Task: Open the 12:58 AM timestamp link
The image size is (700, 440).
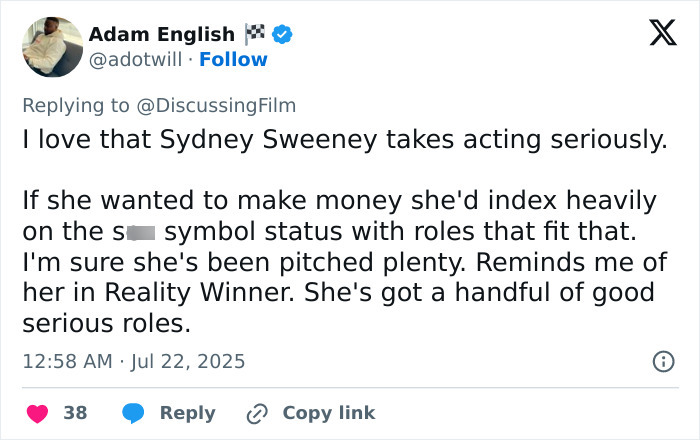Action: 68,361
